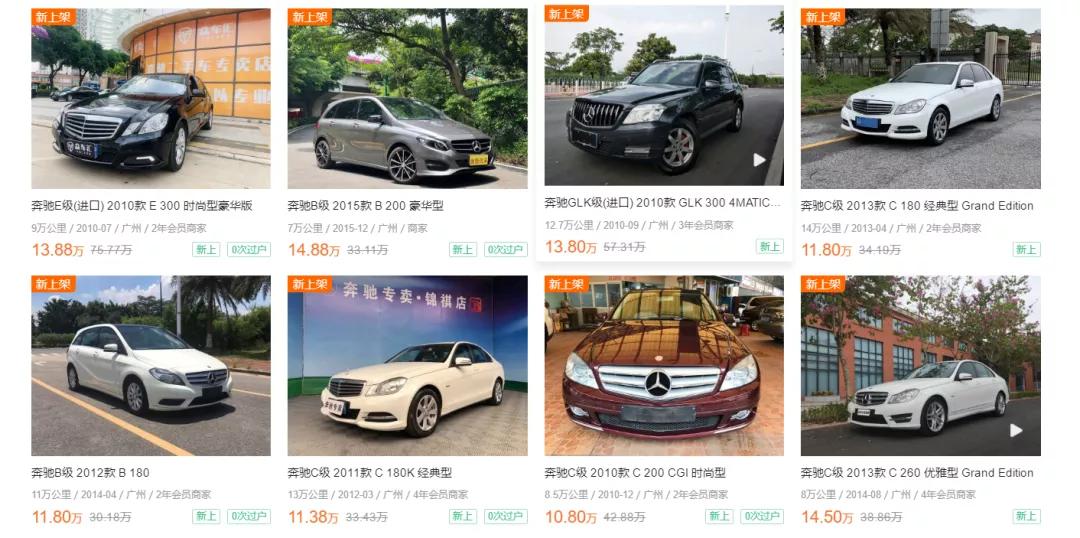Click 新上架 badge on B 200 listing

pos(310,17)
